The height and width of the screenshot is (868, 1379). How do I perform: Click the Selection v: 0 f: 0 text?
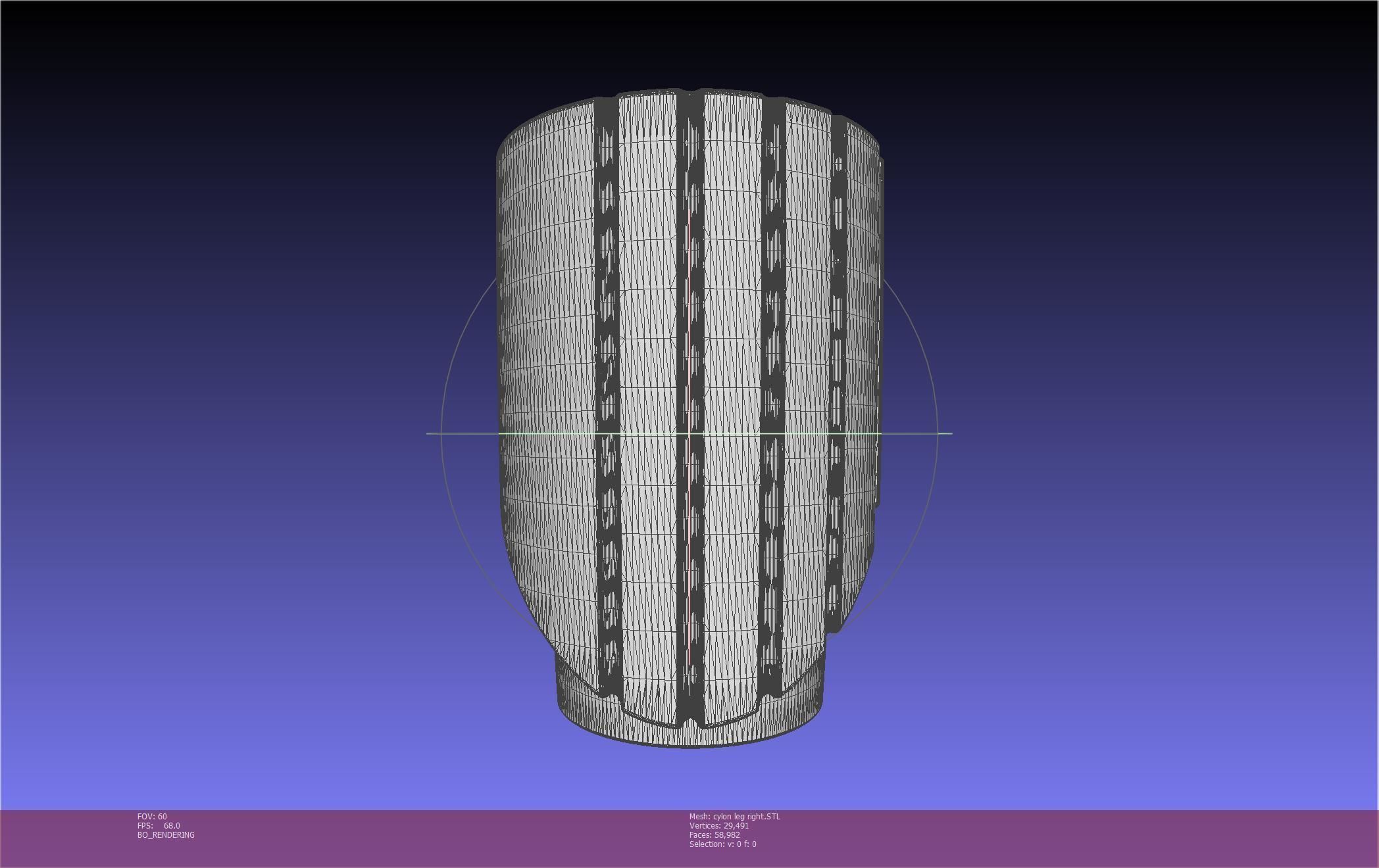(722, 844)
